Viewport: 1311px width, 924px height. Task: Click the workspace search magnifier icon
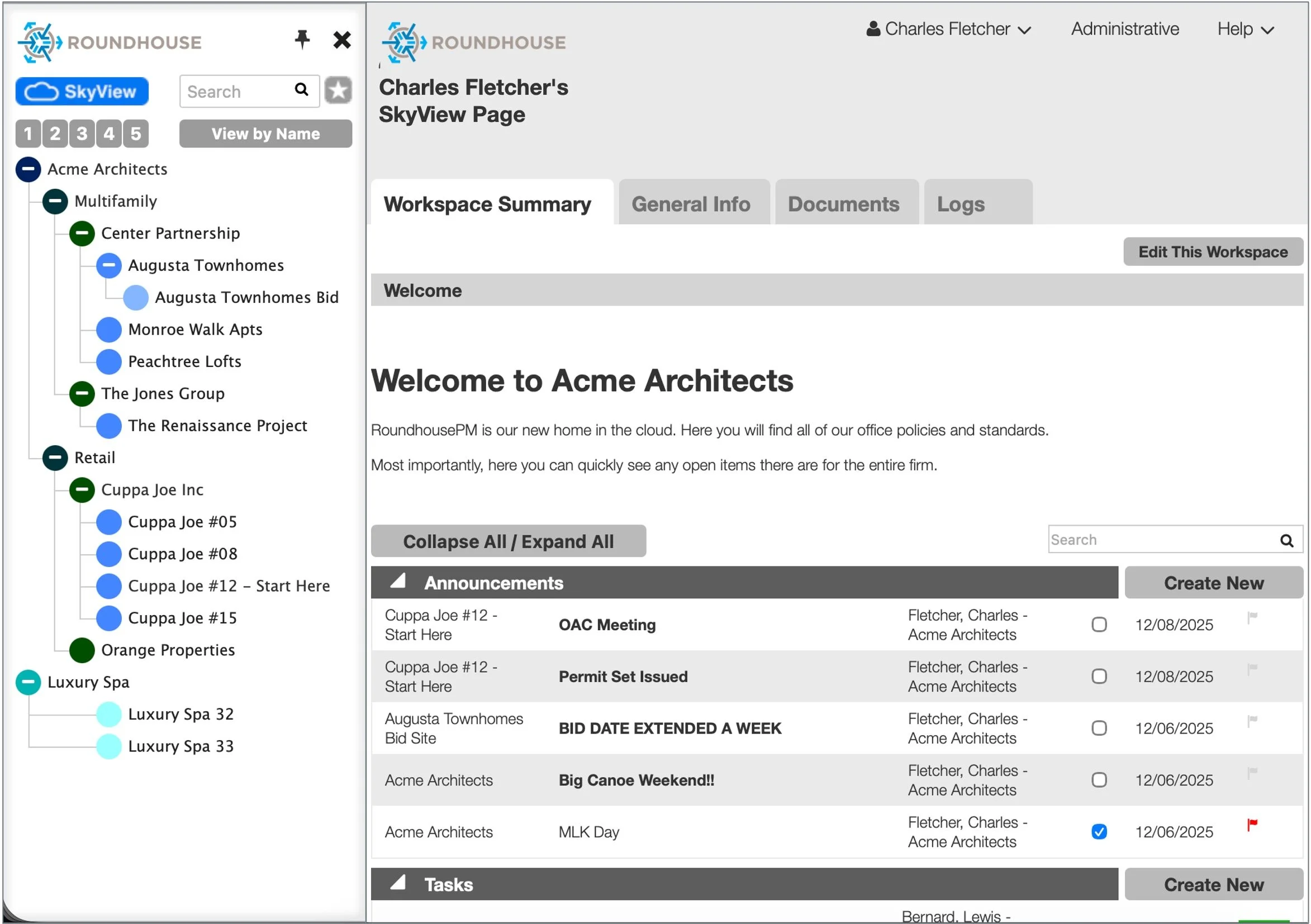coord(1286,540)
